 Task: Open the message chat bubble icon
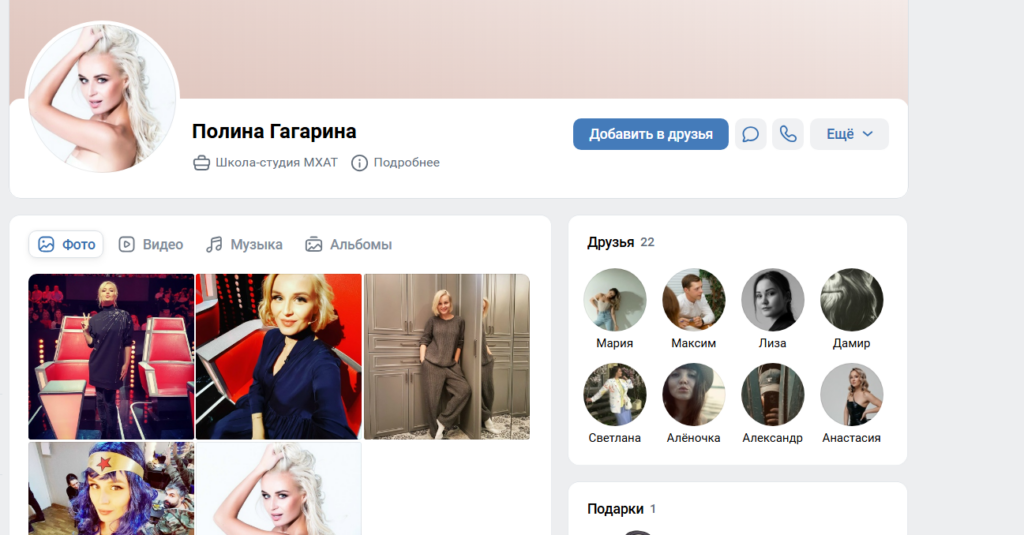[x=750, y=134]
